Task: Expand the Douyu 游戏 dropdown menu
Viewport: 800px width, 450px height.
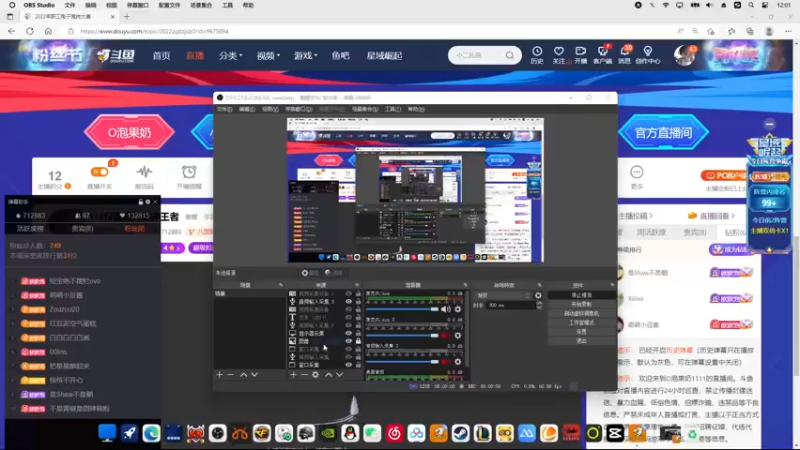Action: coord(306,55)
